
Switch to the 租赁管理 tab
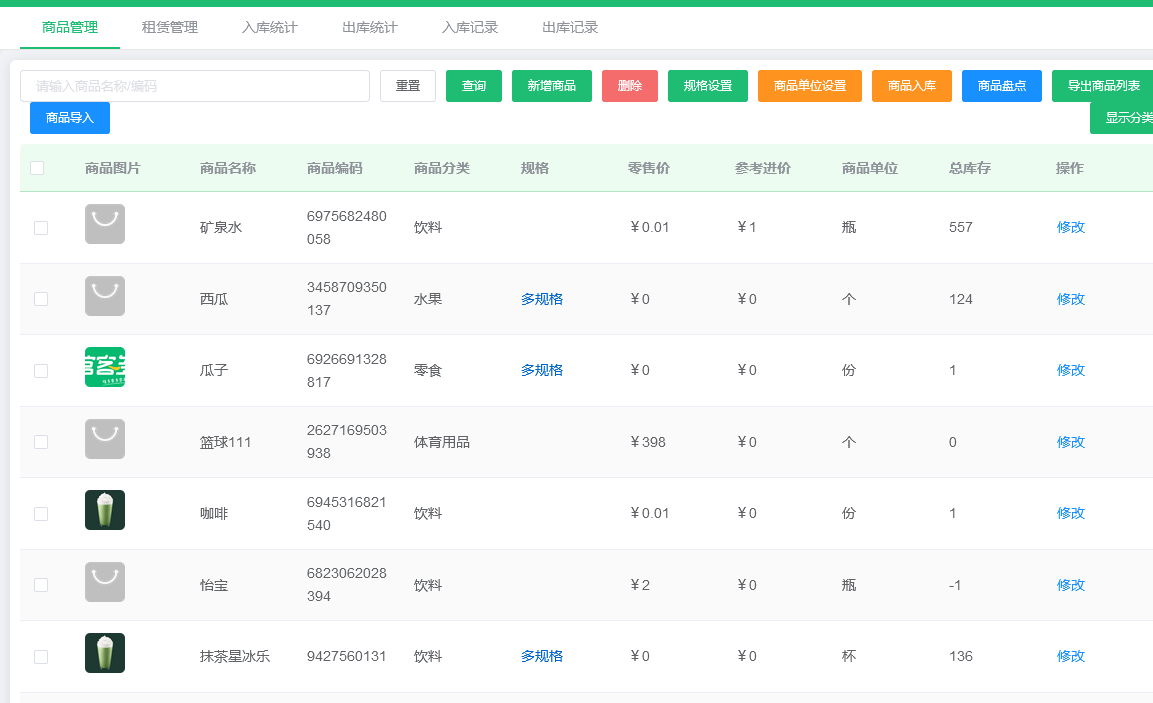(x=170, y=27)
